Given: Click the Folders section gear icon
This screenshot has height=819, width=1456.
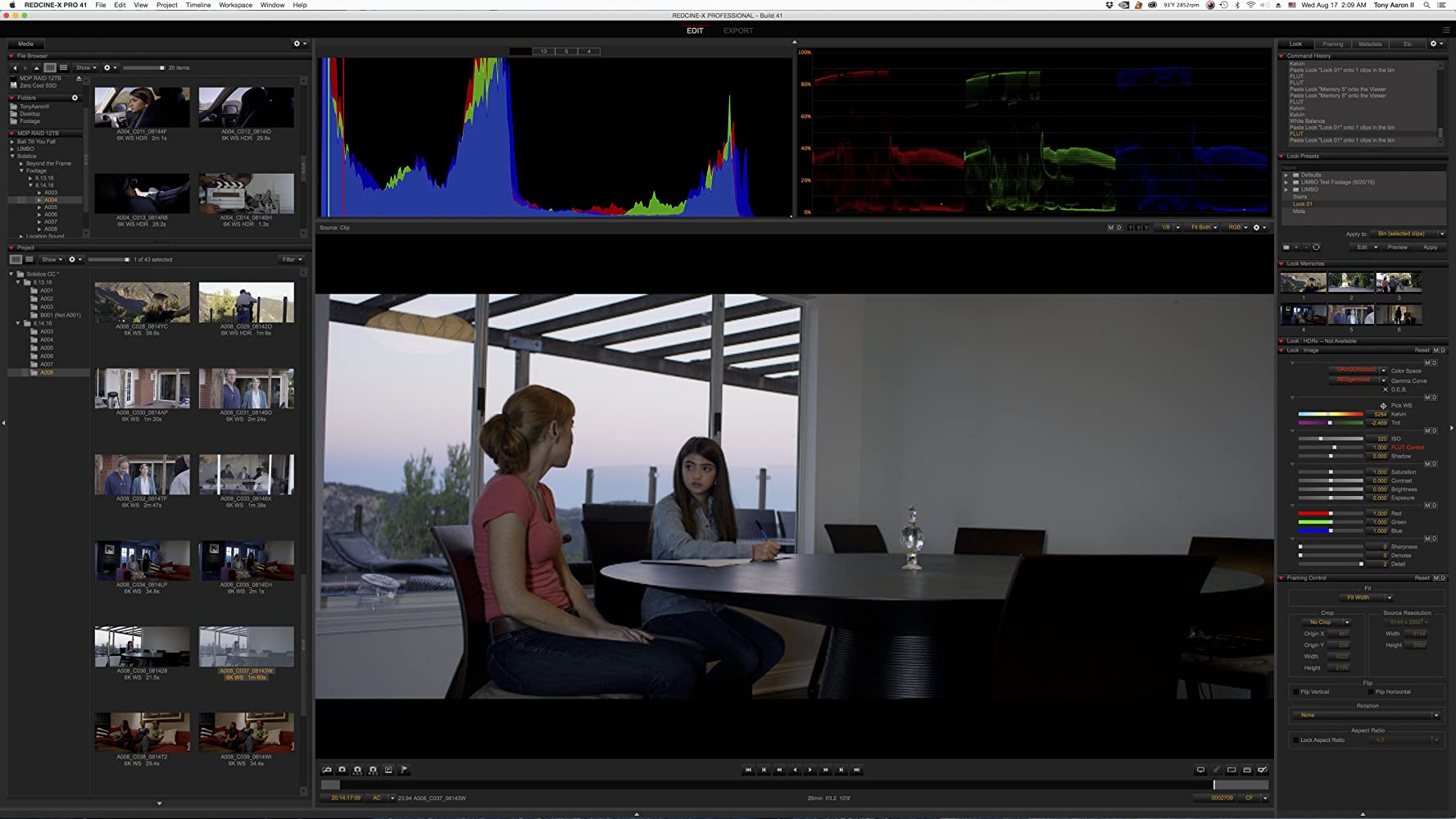Looking at the screenshot, I should point(75,98).
